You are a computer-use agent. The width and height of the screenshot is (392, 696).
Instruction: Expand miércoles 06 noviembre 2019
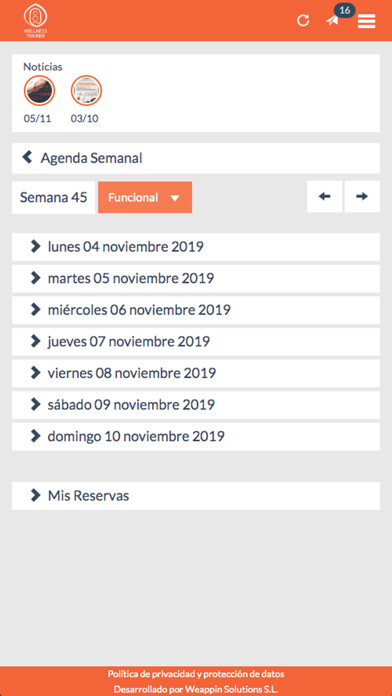196,310
